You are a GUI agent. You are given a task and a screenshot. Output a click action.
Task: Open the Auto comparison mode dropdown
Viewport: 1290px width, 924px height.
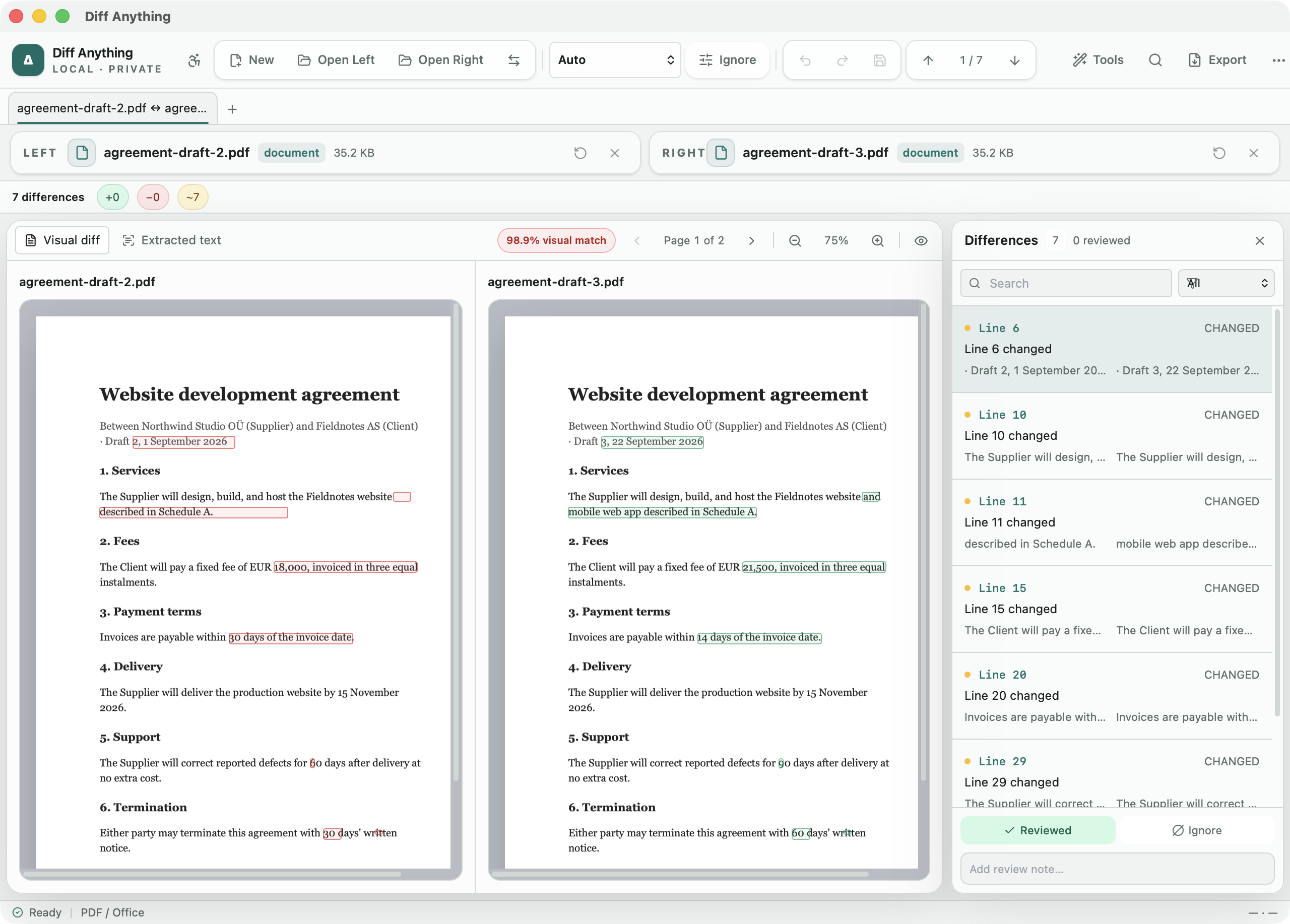click(615, 60)
